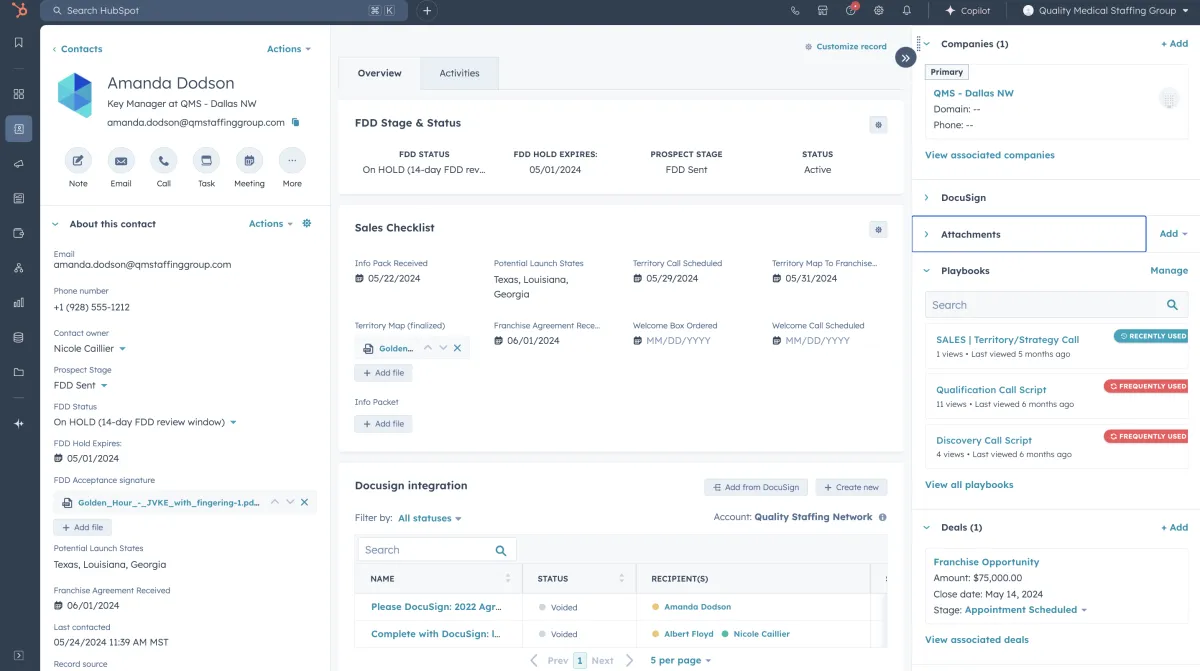
Task: Open the Contact owner Nicole Caillier dropdown
Action: pos(90,349)
